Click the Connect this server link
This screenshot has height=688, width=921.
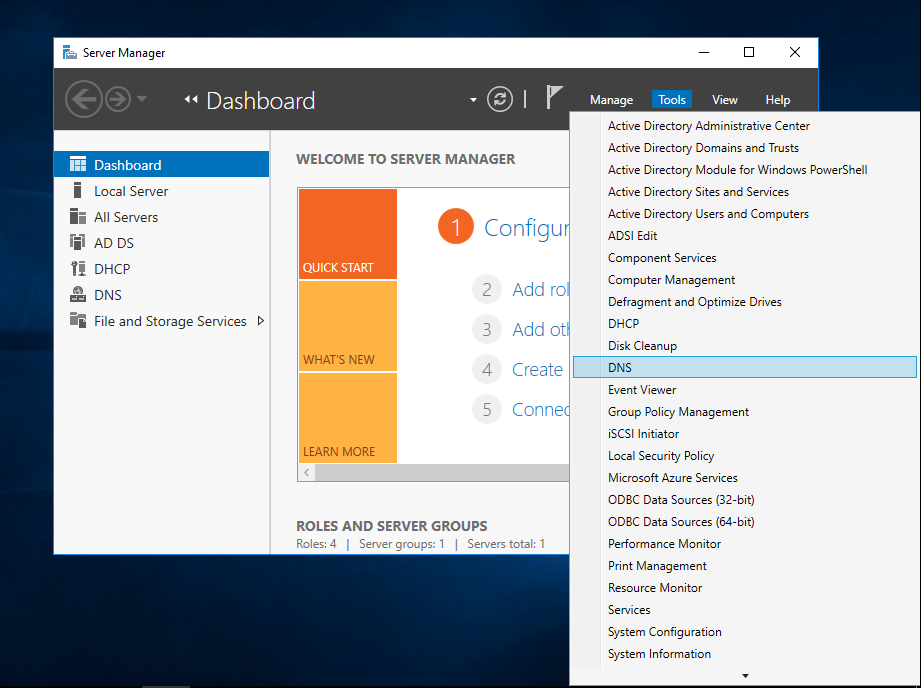point(540,410)
